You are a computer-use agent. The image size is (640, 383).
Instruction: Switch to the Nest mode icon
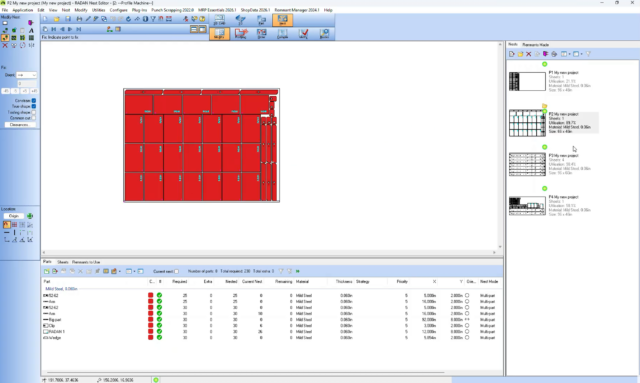(282, 20)
